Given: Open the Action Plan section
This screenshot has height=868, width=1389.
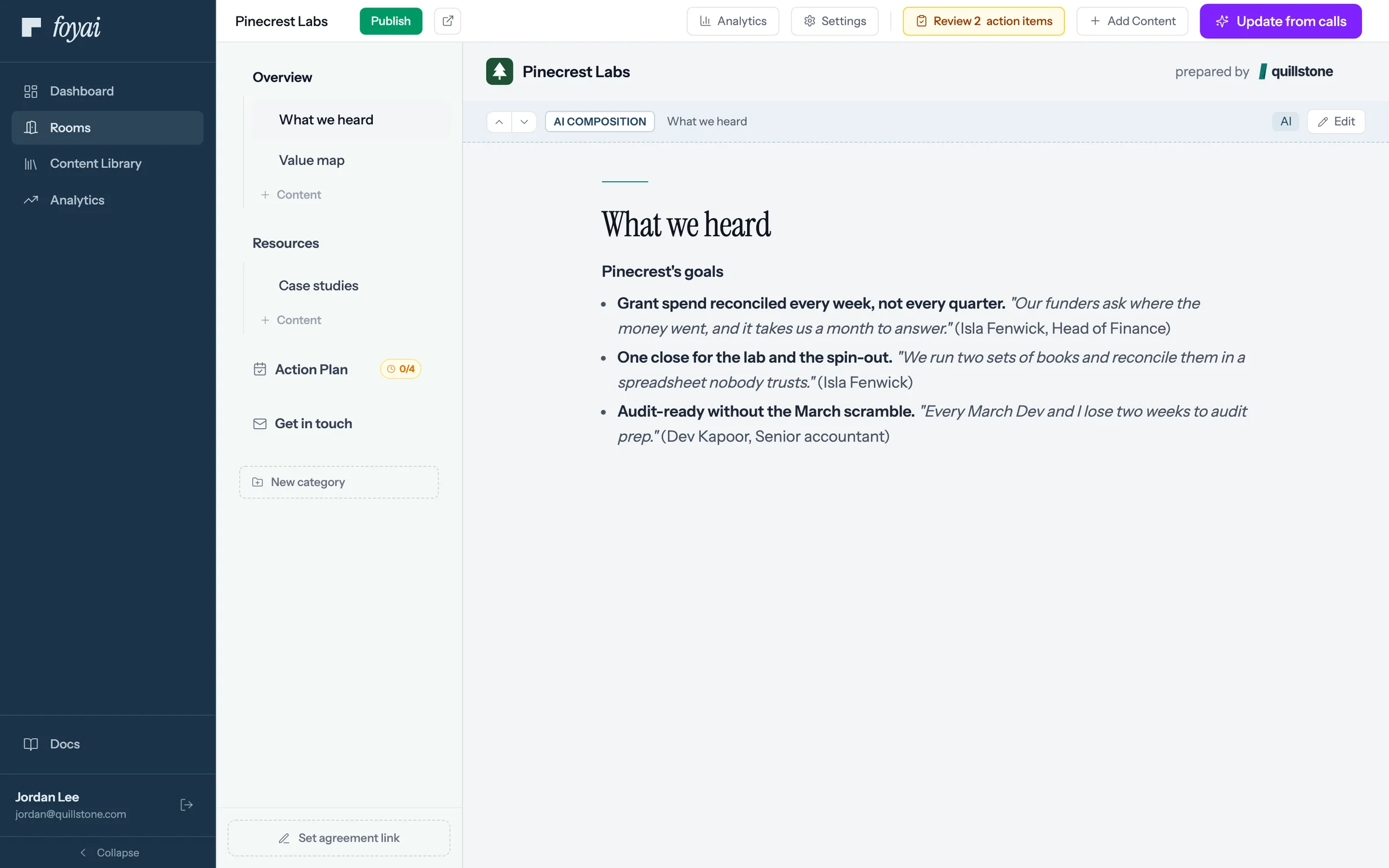Looking at the screenshot, I should [x=311, y=369].
